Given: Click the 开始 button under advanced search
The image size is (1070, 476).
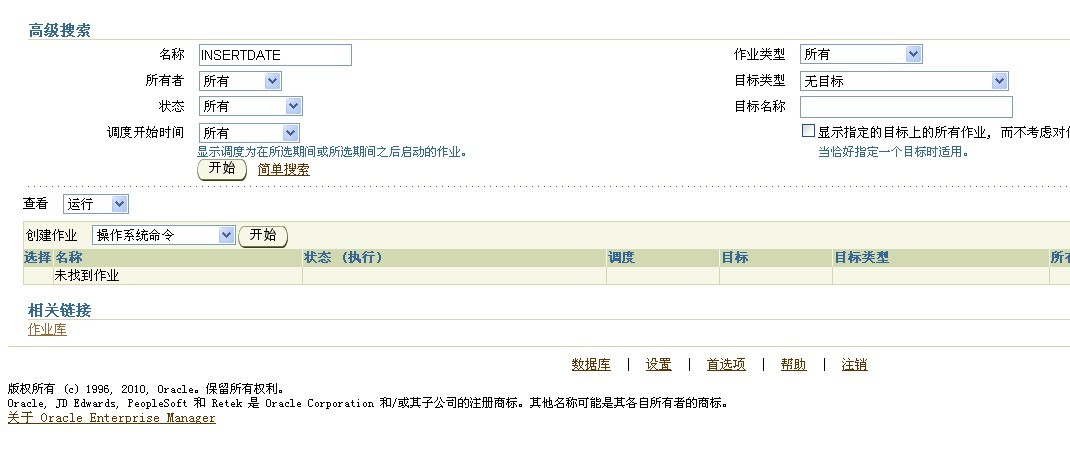Looking at the screenshot, I should [222, 169].
